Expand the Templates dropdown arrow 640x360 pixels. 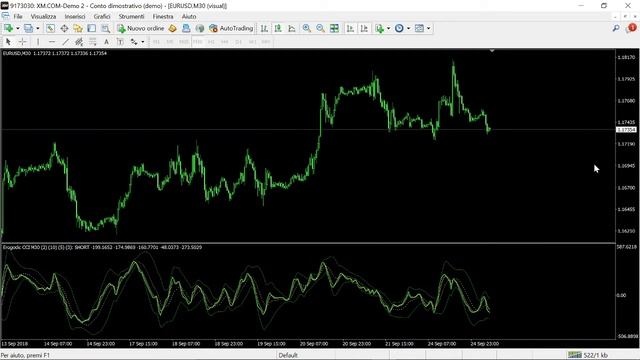point(429,28)
